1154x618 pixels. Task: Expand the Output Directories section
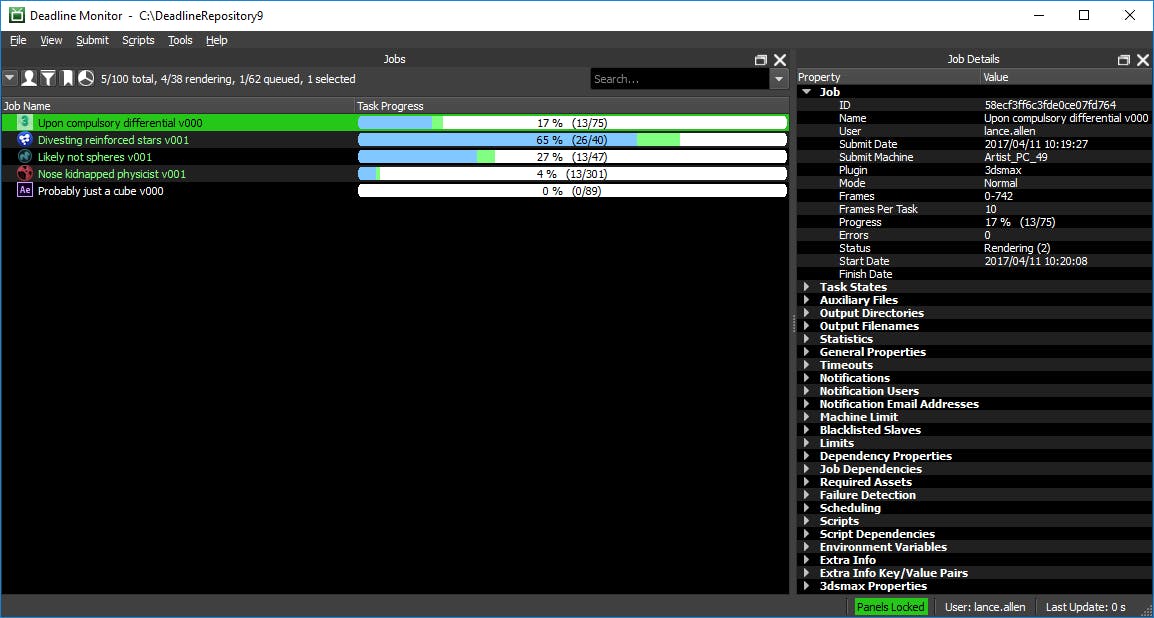(x=807, y=313)
